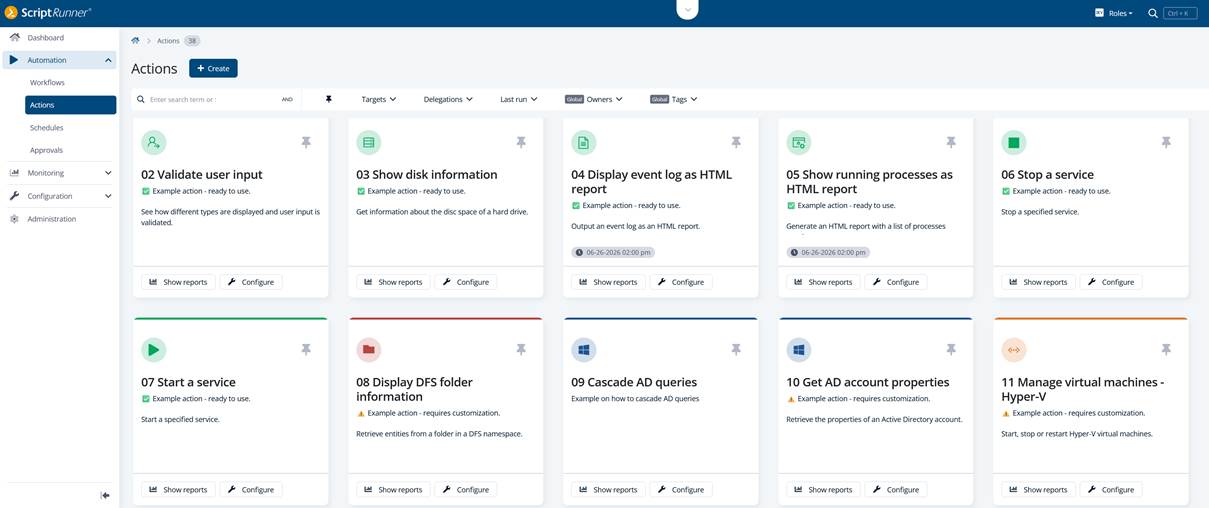Click the 04 Display event log document icon
1209x508 pixels.
click(583, 143)
